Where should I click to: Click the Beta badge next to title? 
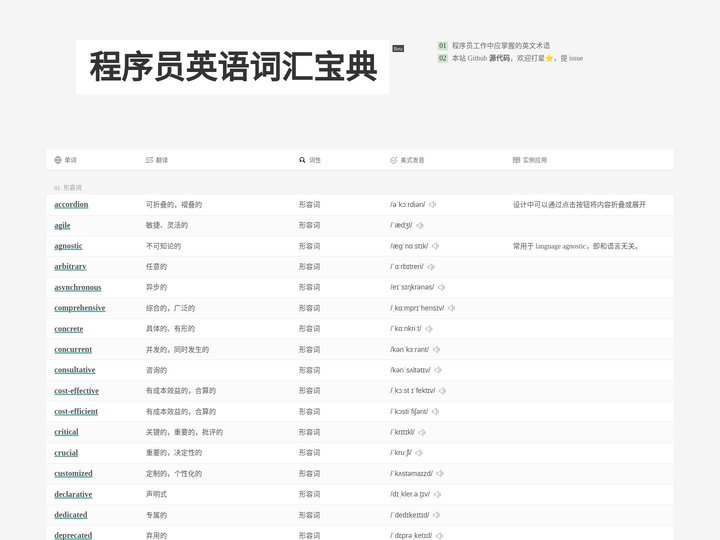(398, 49)
